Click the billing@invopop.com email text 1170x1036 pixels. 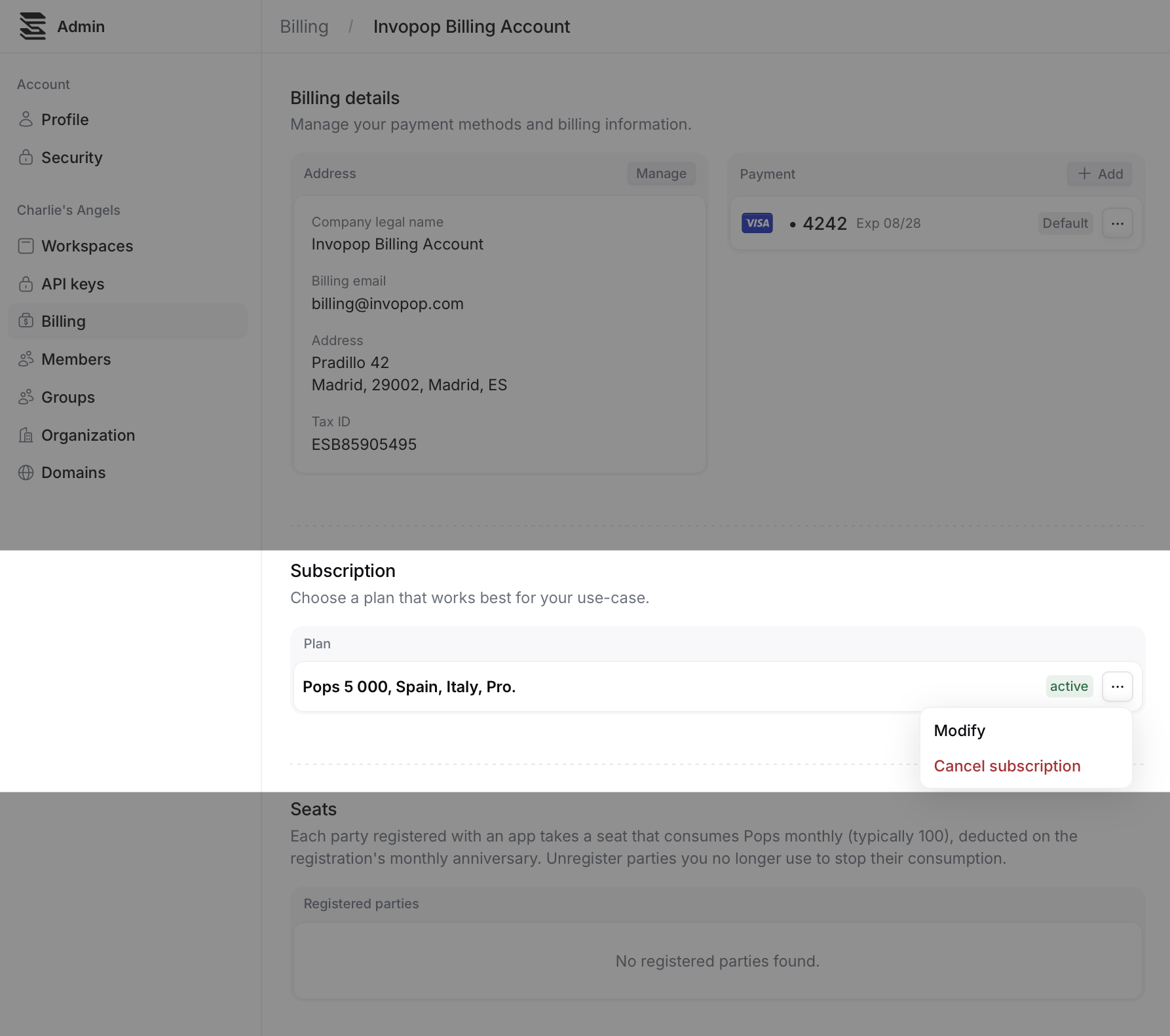(387, 304)
